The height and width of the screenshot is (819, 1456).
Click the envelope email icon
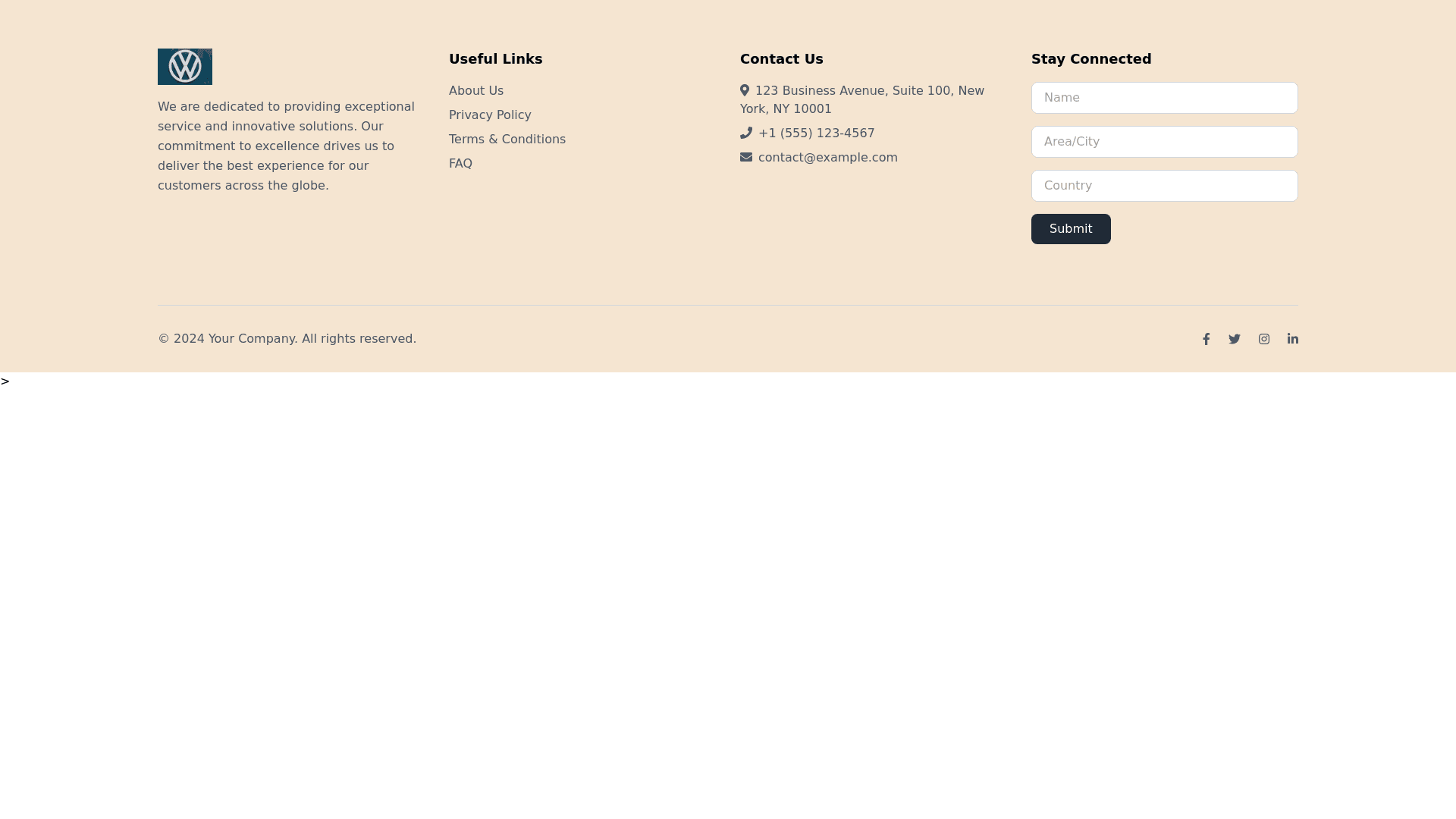(x=746, y=157)
